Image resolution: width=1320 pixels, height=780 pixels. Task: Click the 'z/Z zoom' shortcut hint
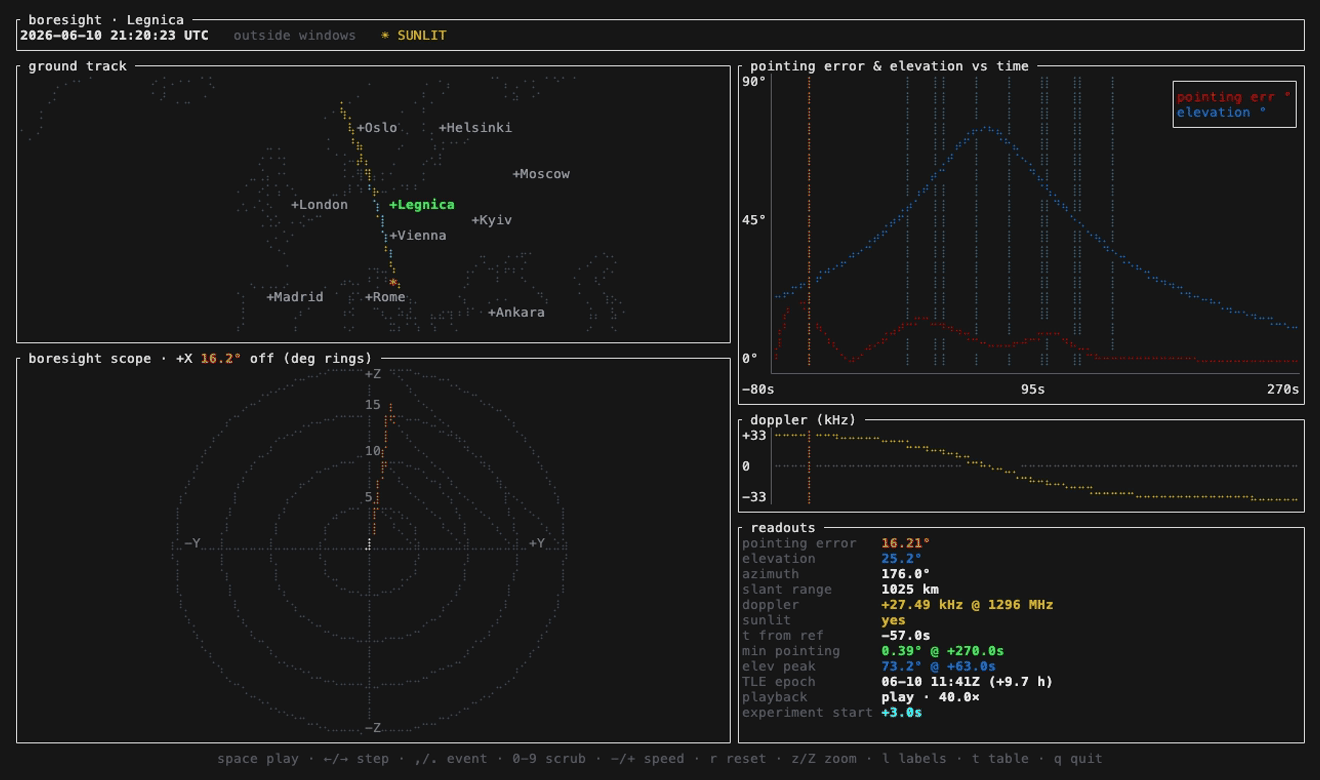(x=824, y=759)
